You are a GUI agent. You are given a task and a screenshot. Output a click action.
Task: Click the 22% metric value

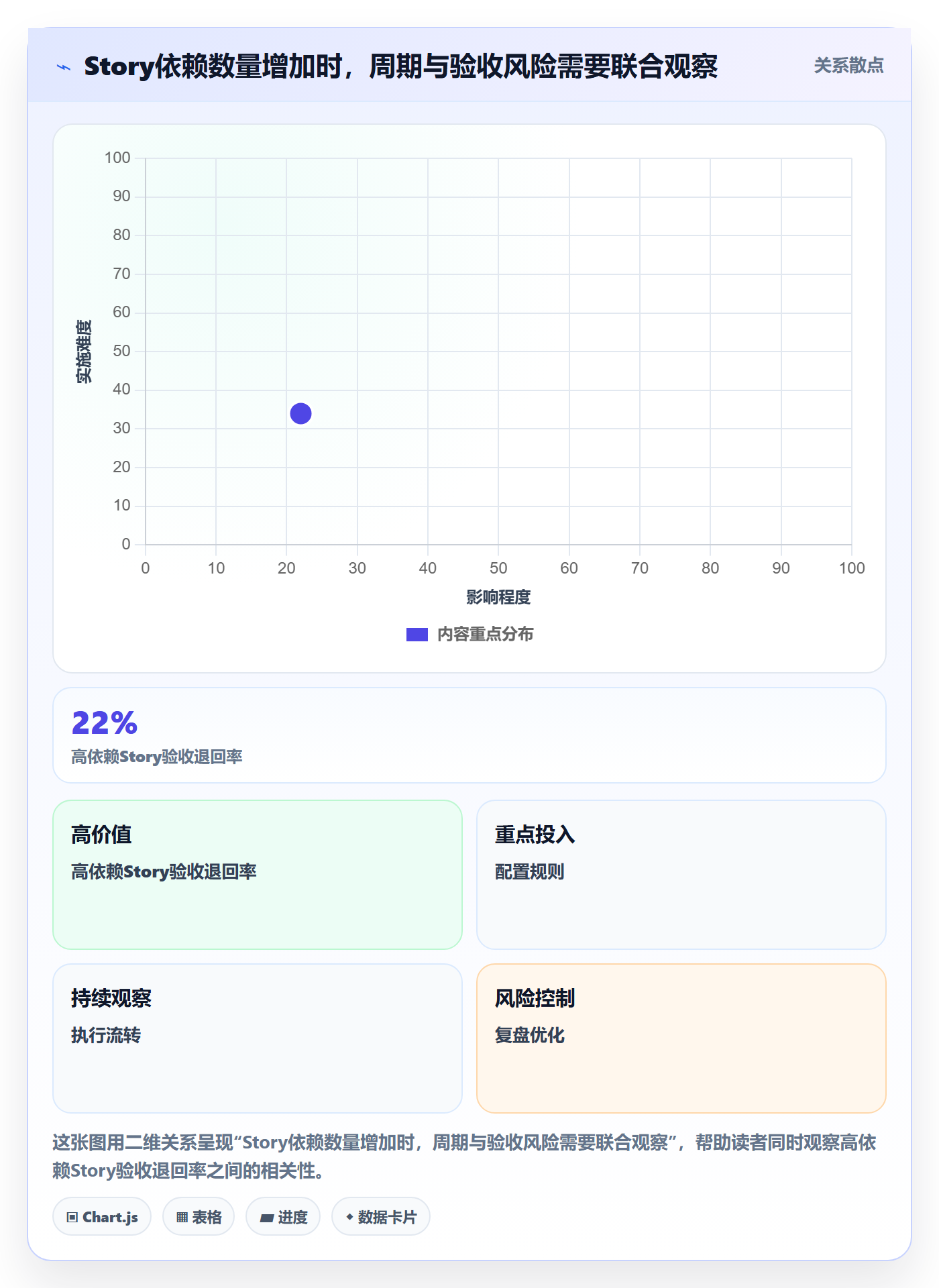tap(104, 722)
